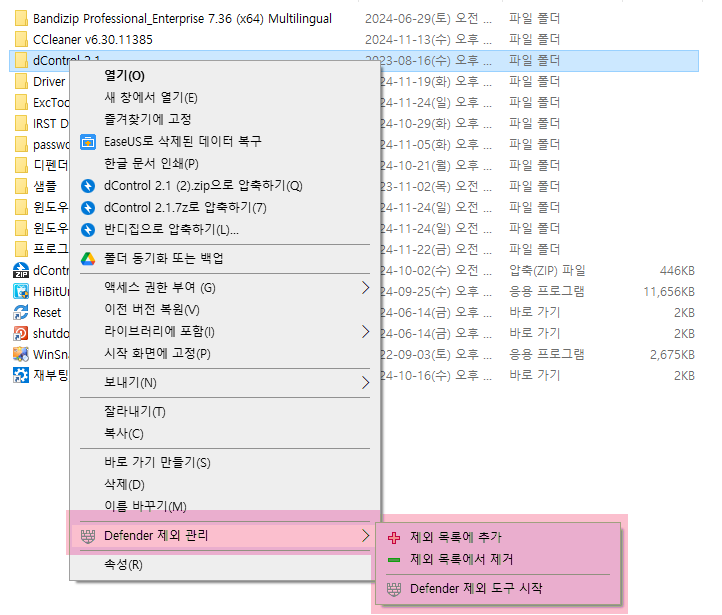This screenshot has height=615, width=722.
Task: Click the 2024-06-29(토) date cell
Action: [x=428, y=19]
